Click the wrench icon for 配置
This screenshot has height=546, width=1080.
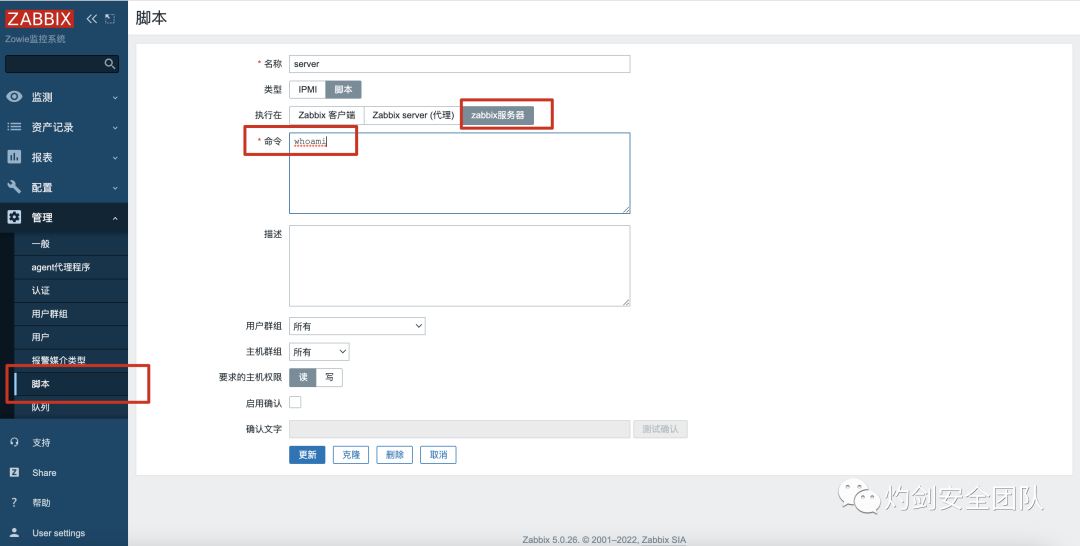click(14, 187)
